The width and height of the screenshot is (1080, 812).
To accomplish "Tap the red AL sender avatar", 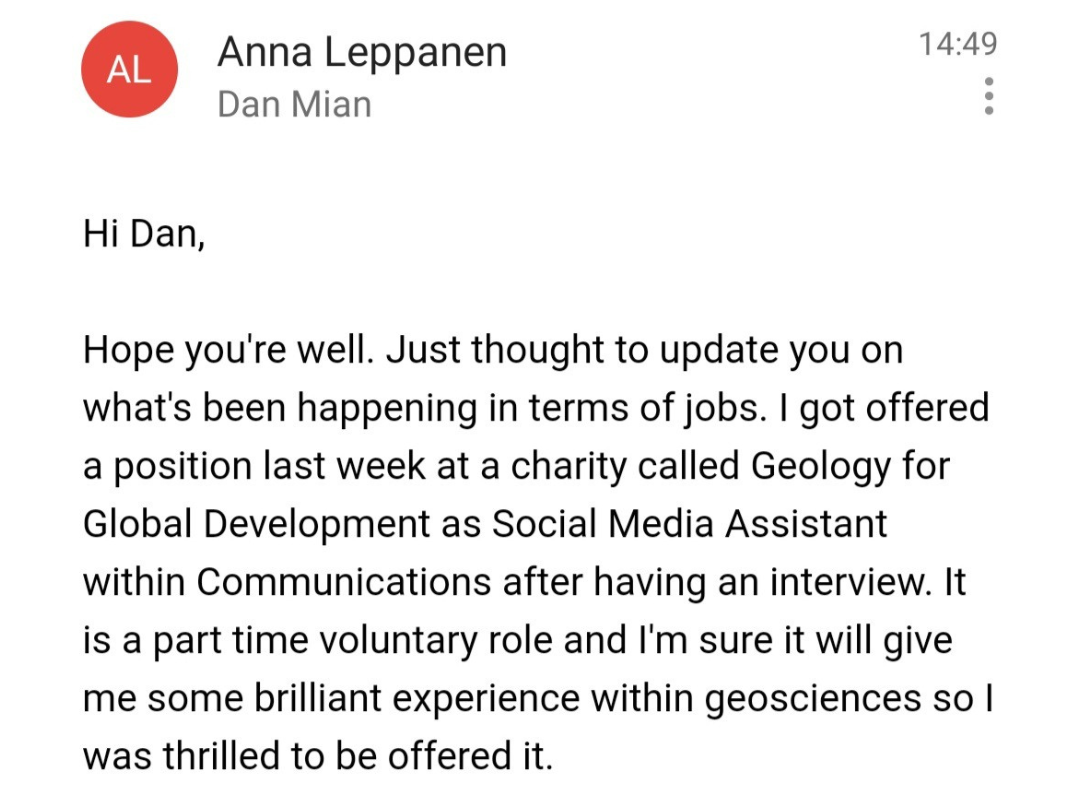I will (x=129, y=70).
